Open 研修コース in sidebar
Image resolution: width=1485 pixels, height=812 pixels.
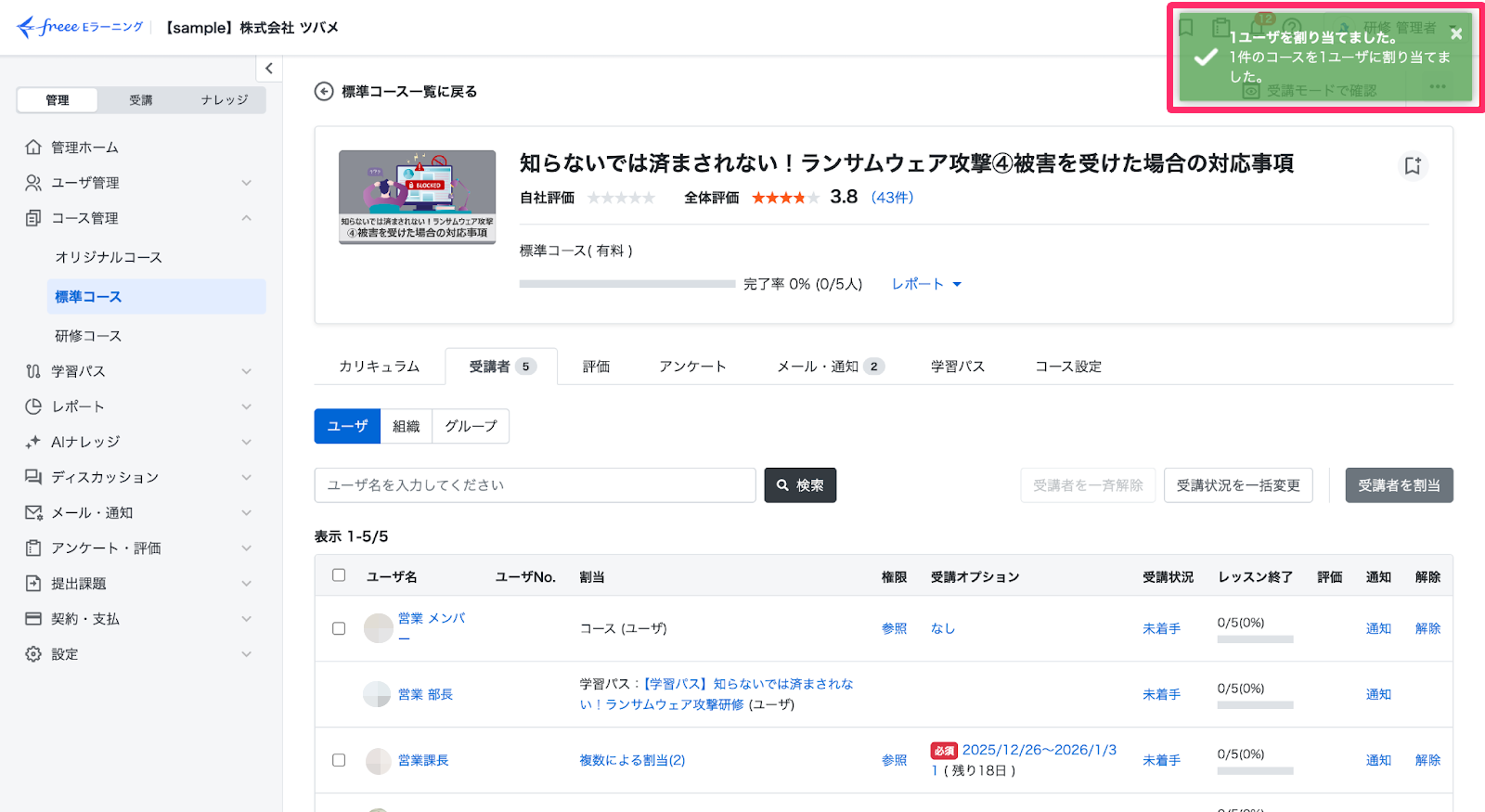coord(88,336)
